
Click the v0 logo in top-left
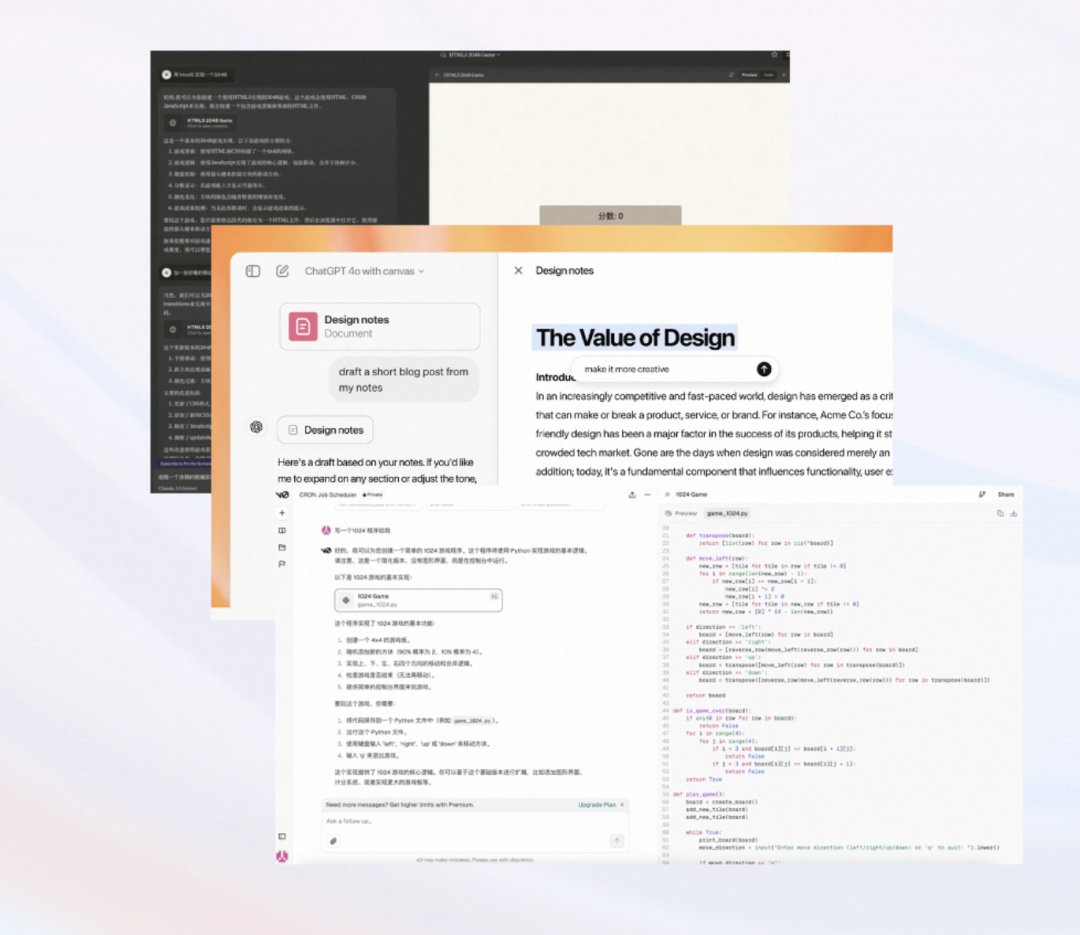282,494
